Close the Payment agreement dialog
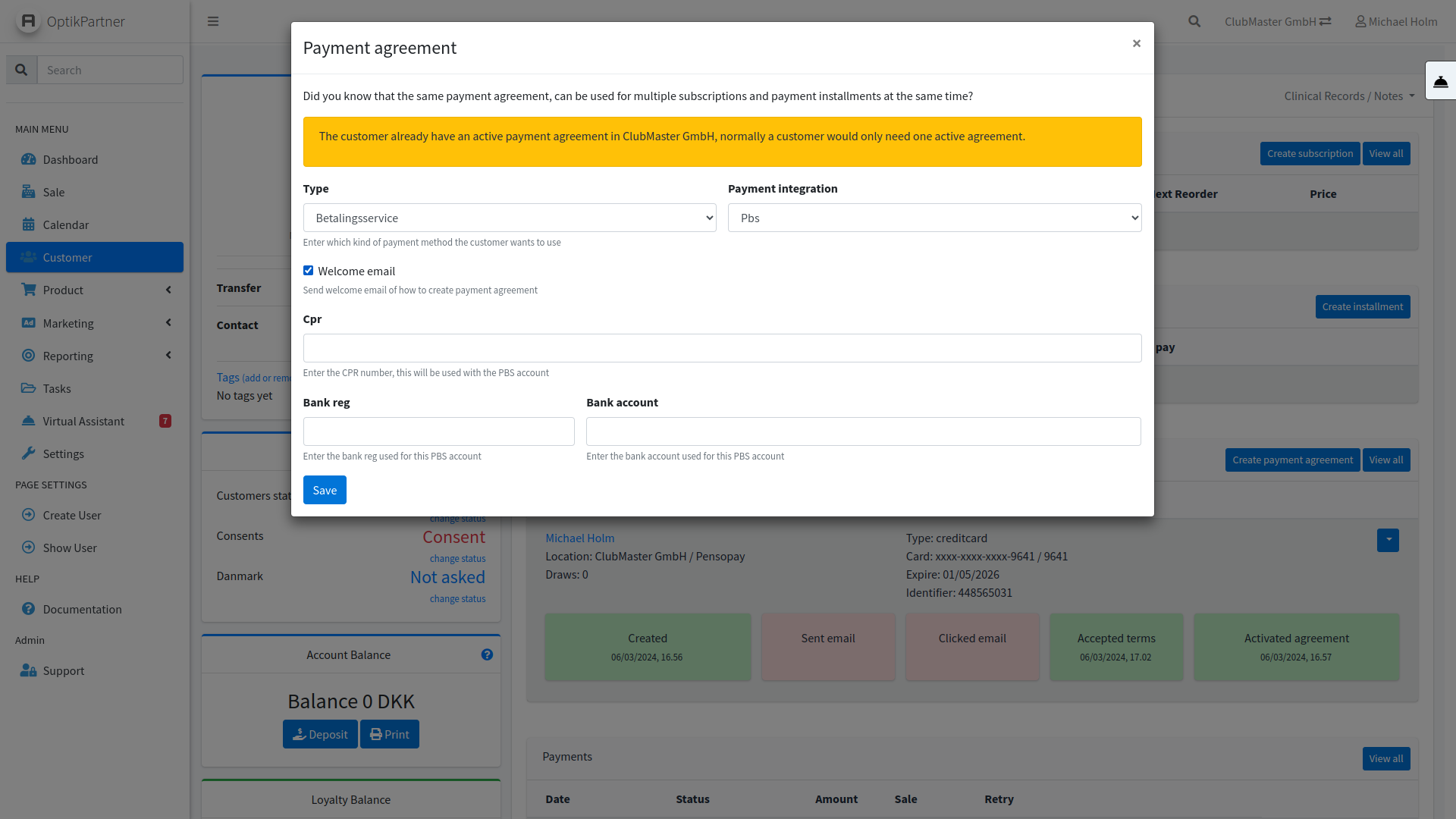This screenshot has height=819, width=1456. 1136,43
